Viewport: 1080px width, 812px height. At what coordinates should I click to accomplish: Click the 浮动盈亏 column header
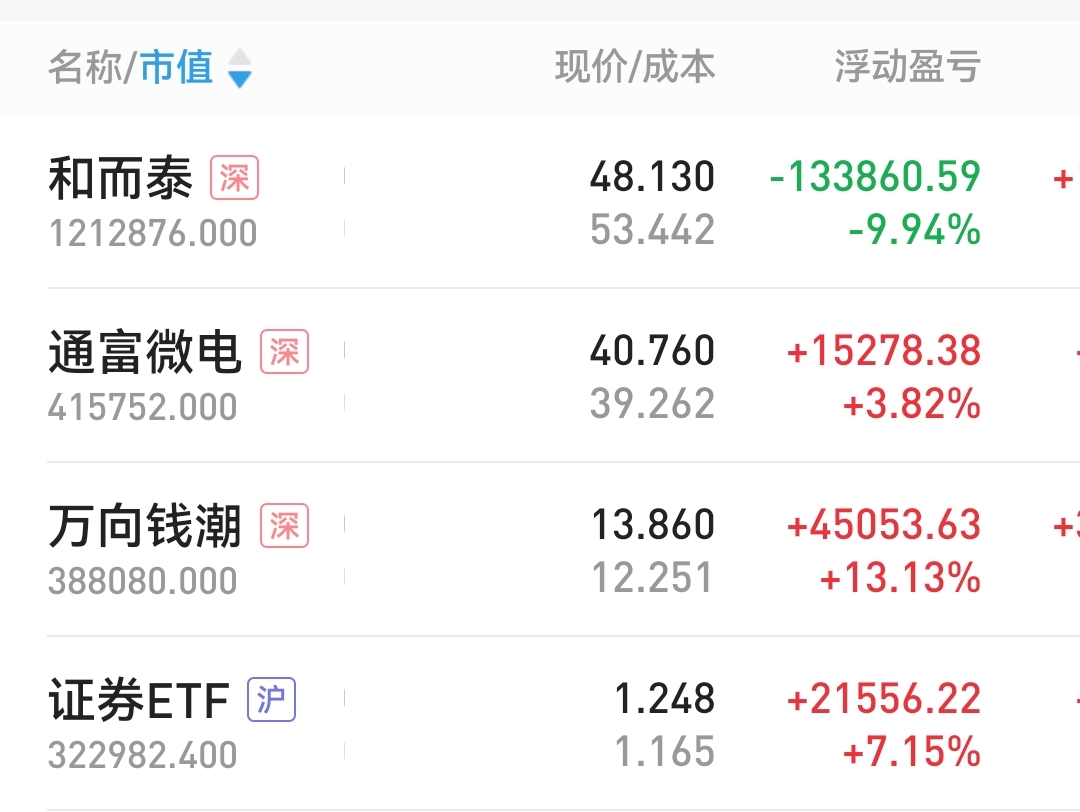907,67
